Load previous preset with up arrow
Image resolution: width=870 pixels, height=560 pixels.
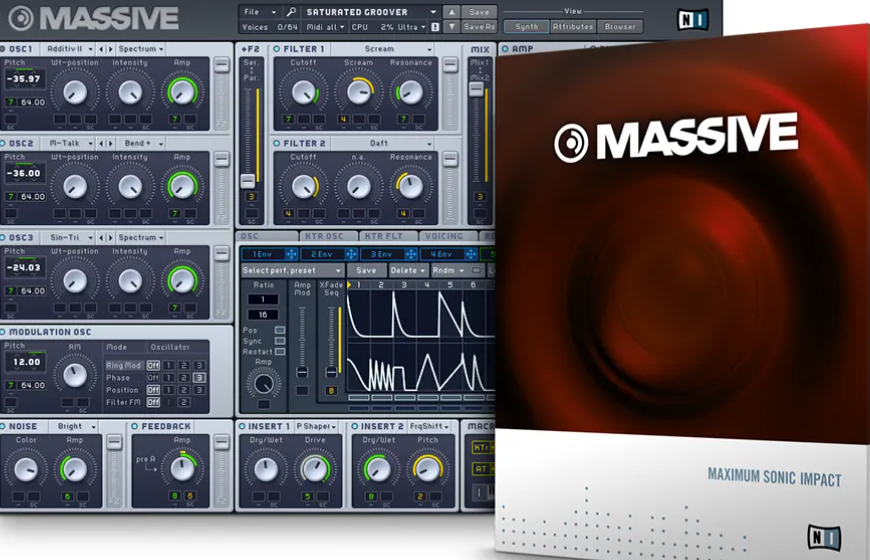452,12
